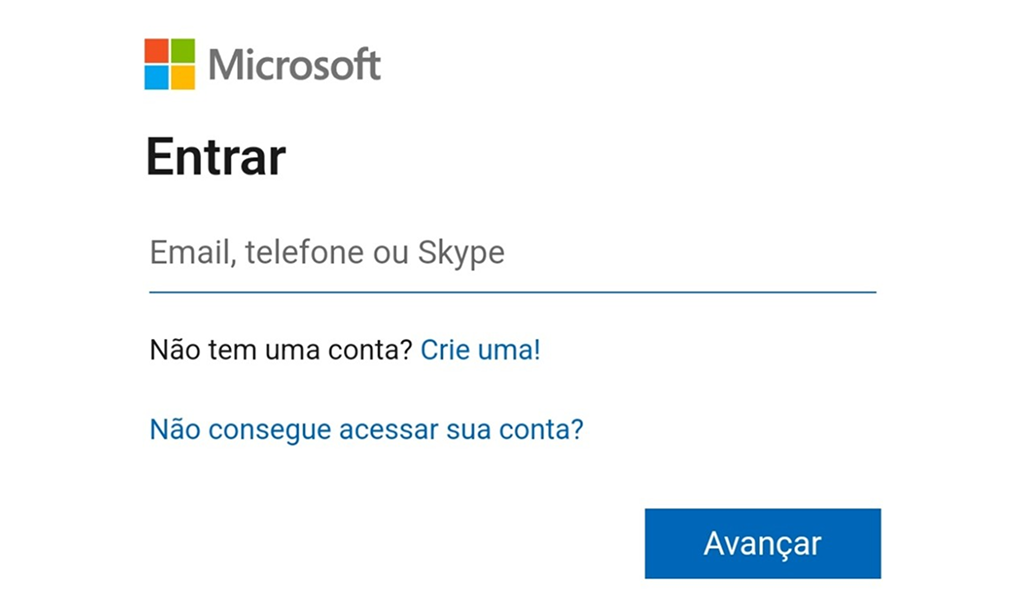Open the account access help link
1024x592 pixels.
(x=366, y=430)
